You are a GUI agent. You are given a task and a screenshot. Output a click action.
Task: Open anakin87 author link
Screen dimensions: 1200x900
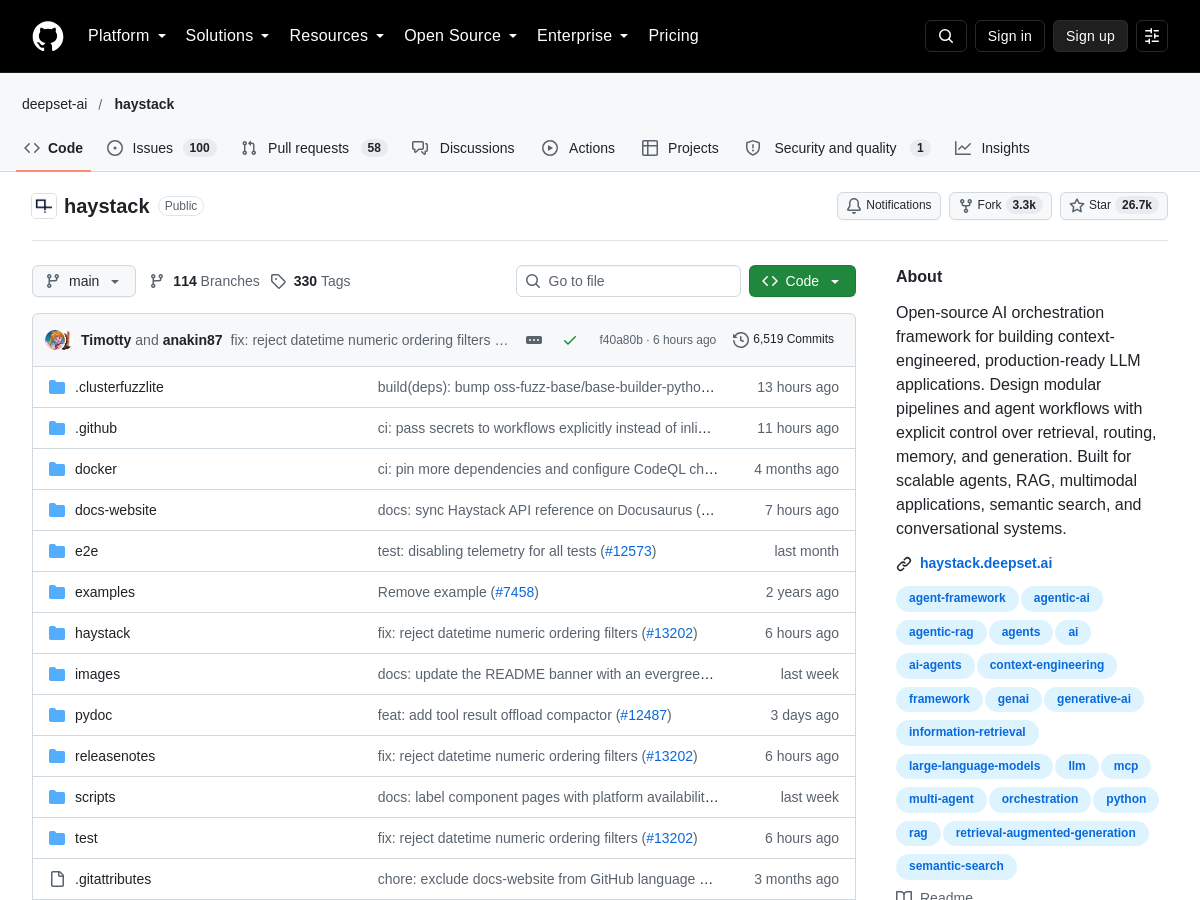click(193, 340)
